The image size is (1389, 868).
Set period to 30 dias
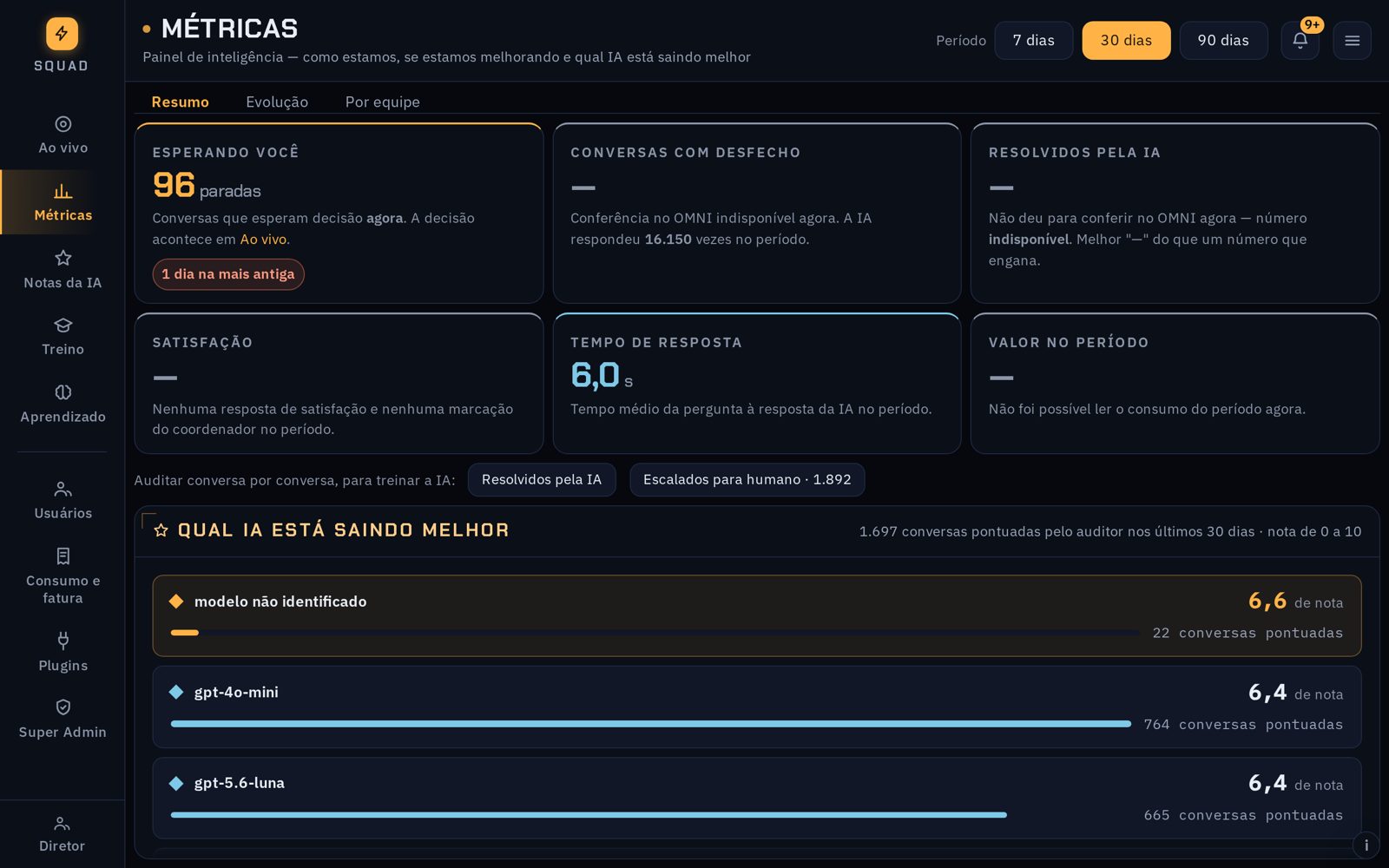coord(1126,40)
